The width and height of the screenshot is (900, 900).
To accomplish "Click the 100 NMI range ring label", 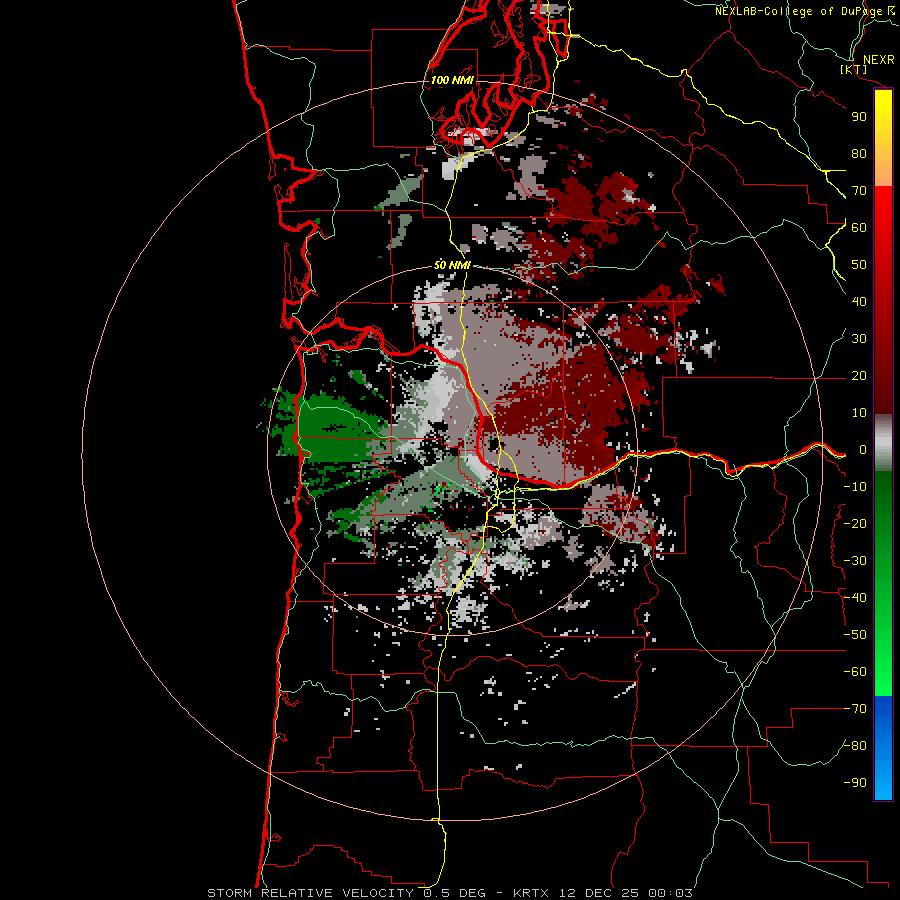I will [x=452, y=80].
